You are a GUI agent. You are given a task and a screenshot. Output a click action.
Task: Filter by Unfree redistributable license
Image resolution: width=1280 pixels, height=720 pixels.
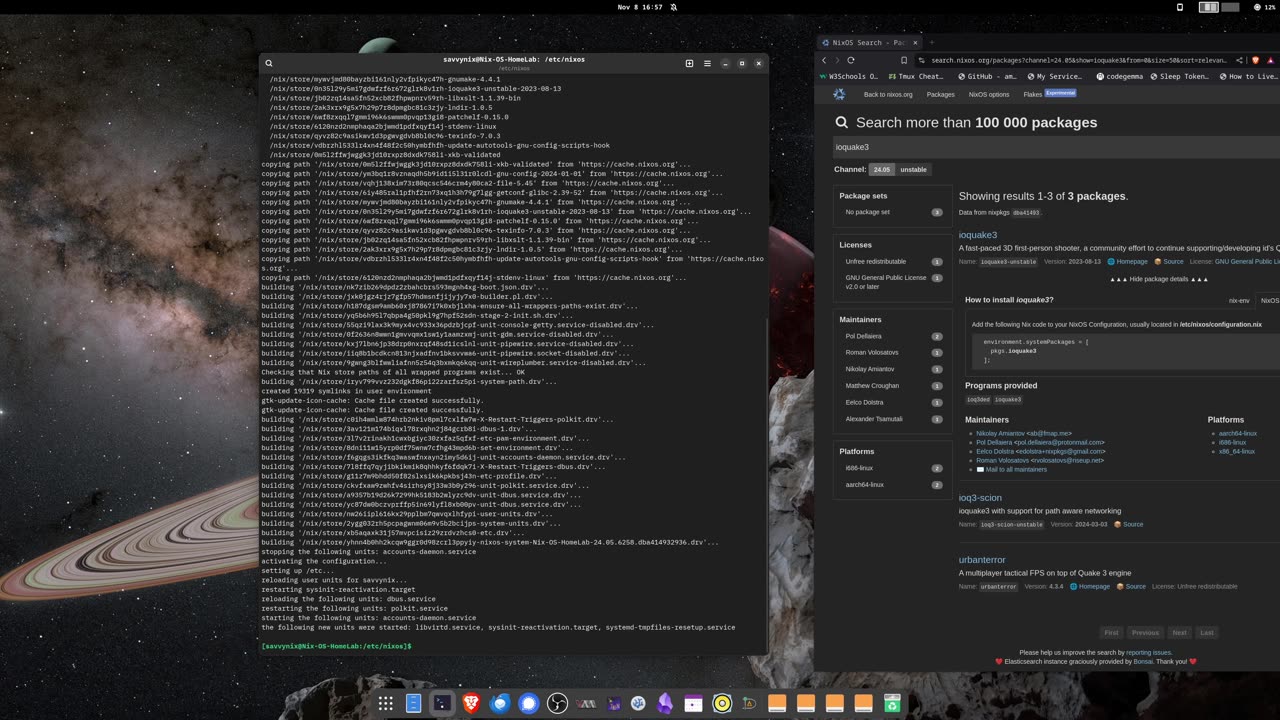click(894, 262)
